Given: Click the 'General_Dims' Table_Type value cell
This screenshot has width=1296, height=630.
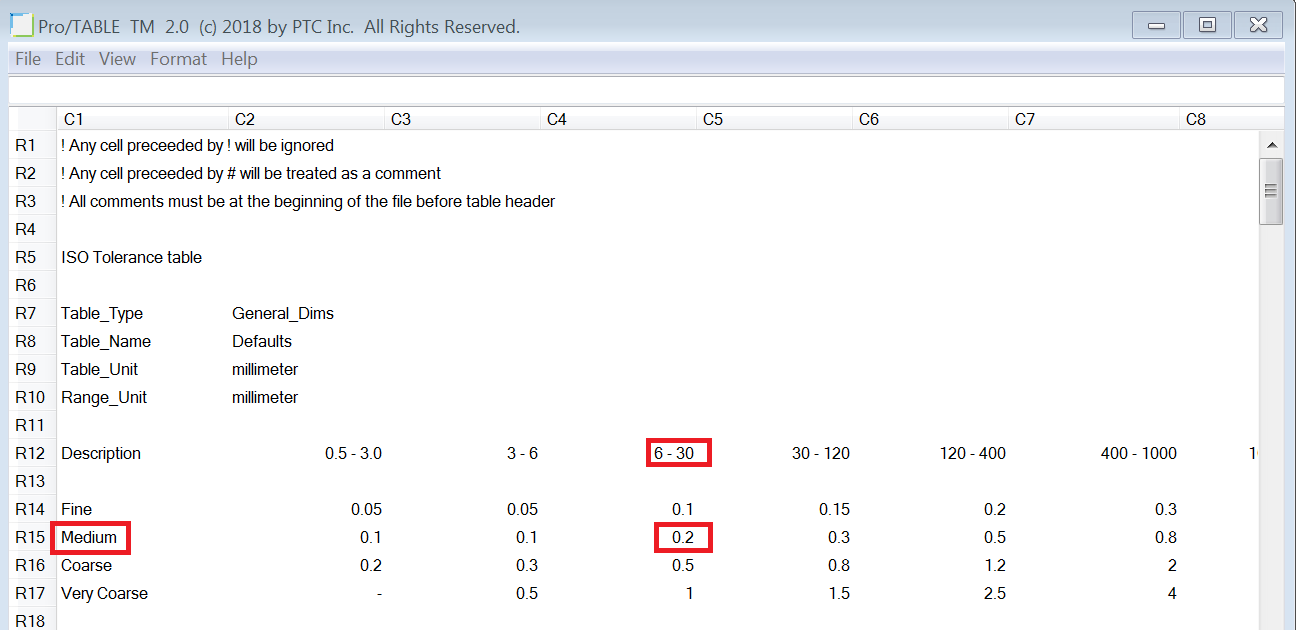Looking at the screenshot, I should [x=284, y=312].
